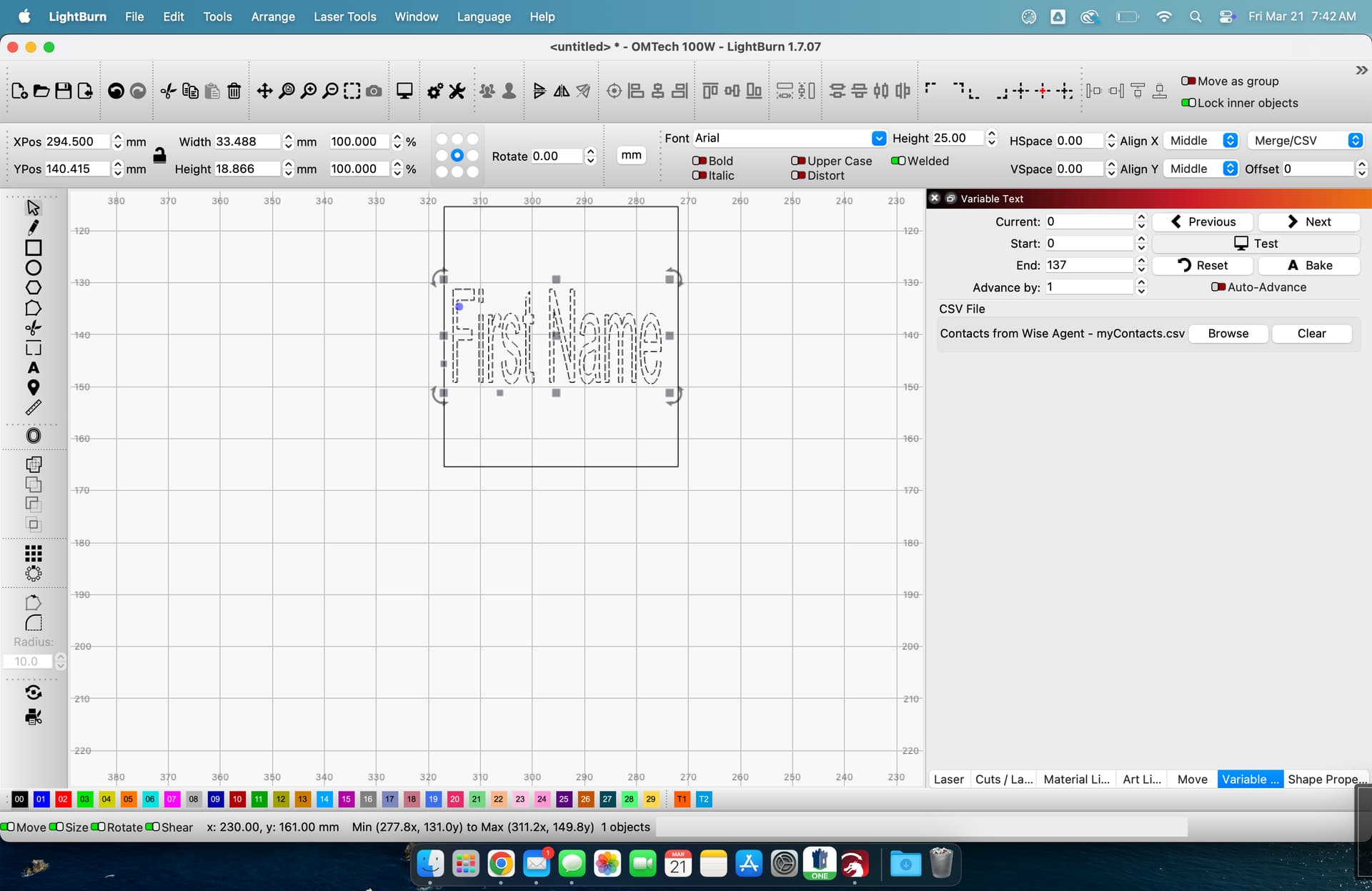Clear the CSV file
Image resolution: width=1372 pixels, height=891 pixels.
pyautogui.click(x=1311, y=334)
